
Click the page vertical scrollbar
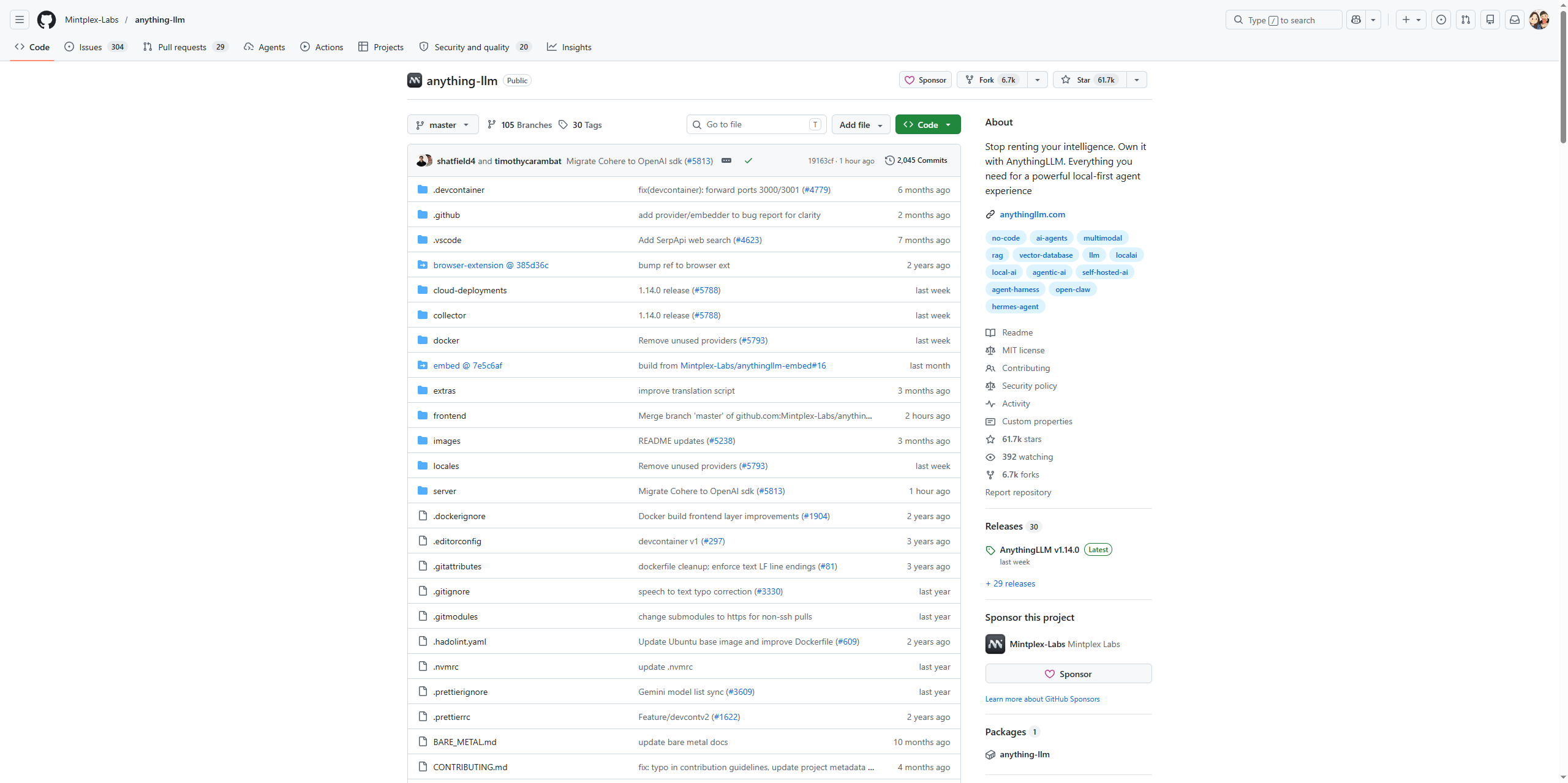(1563, 77)
